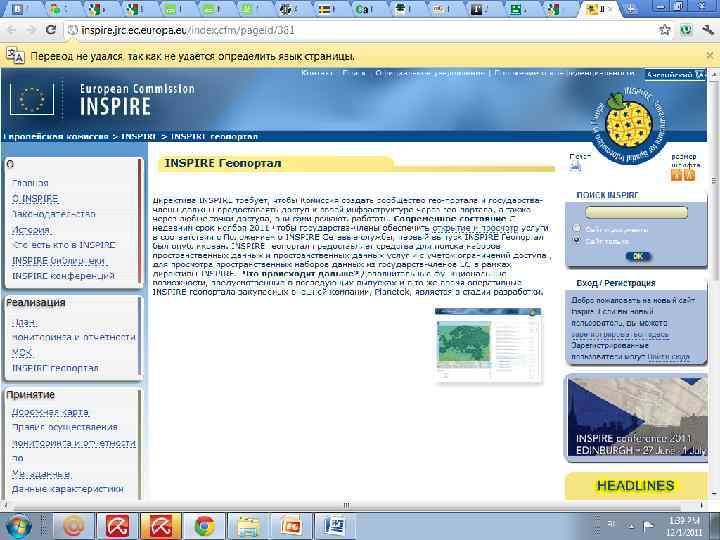Select the first radio option in the search box
This screenshot has height=540, width=720.
[577, 228]
